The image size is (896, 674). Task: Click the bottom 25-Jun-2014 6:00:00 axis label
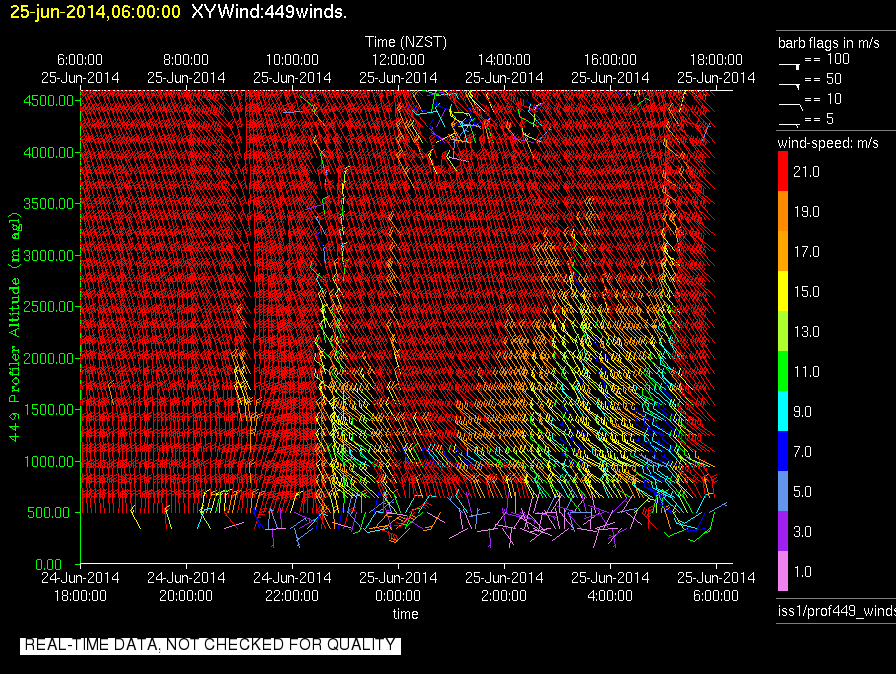click(716, 587)
